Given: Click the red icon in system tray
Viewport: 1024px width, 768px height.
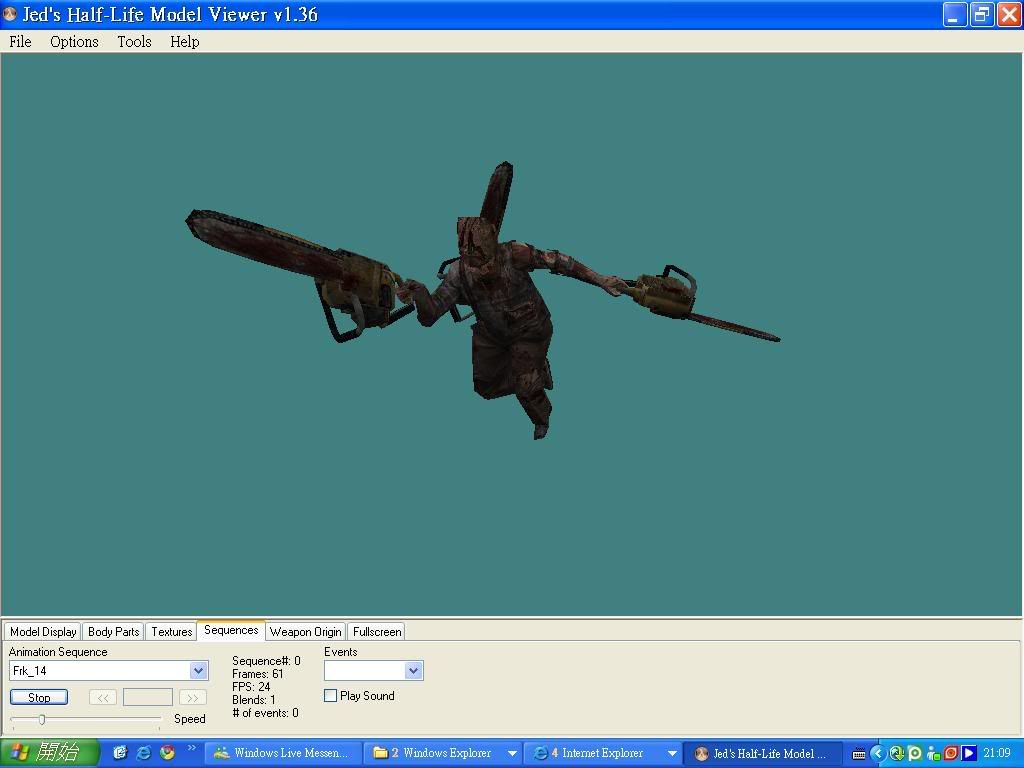Looking at the screenshot, I should tap(951, 753).
